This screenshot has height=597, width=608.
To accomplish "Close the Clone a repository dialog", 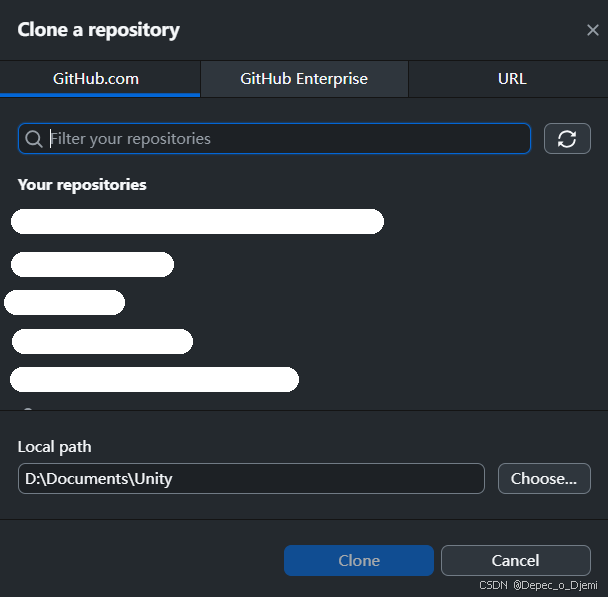I will tap(592, 30).
